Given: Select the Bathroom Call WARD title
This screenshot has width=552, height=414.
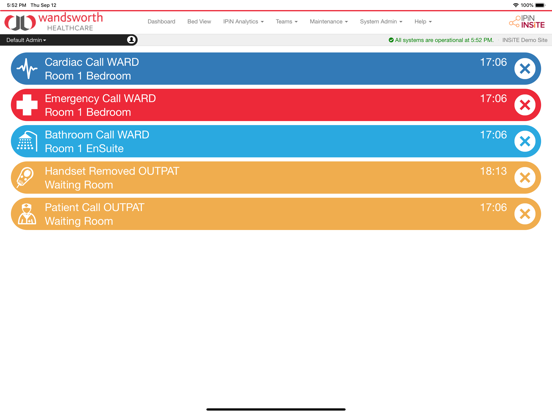Looking at the screenshot, I should tap(97, 134).
